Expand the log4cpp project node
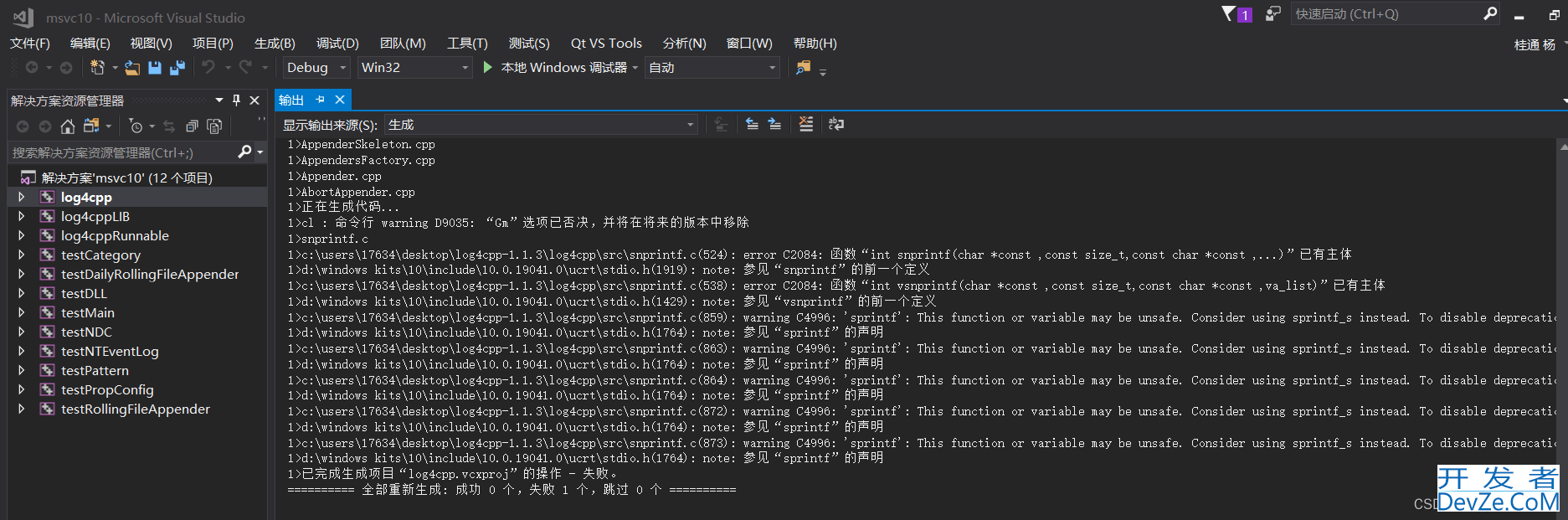The width and height of the screenshot is (1568, 520). click(x=22, y=197)
